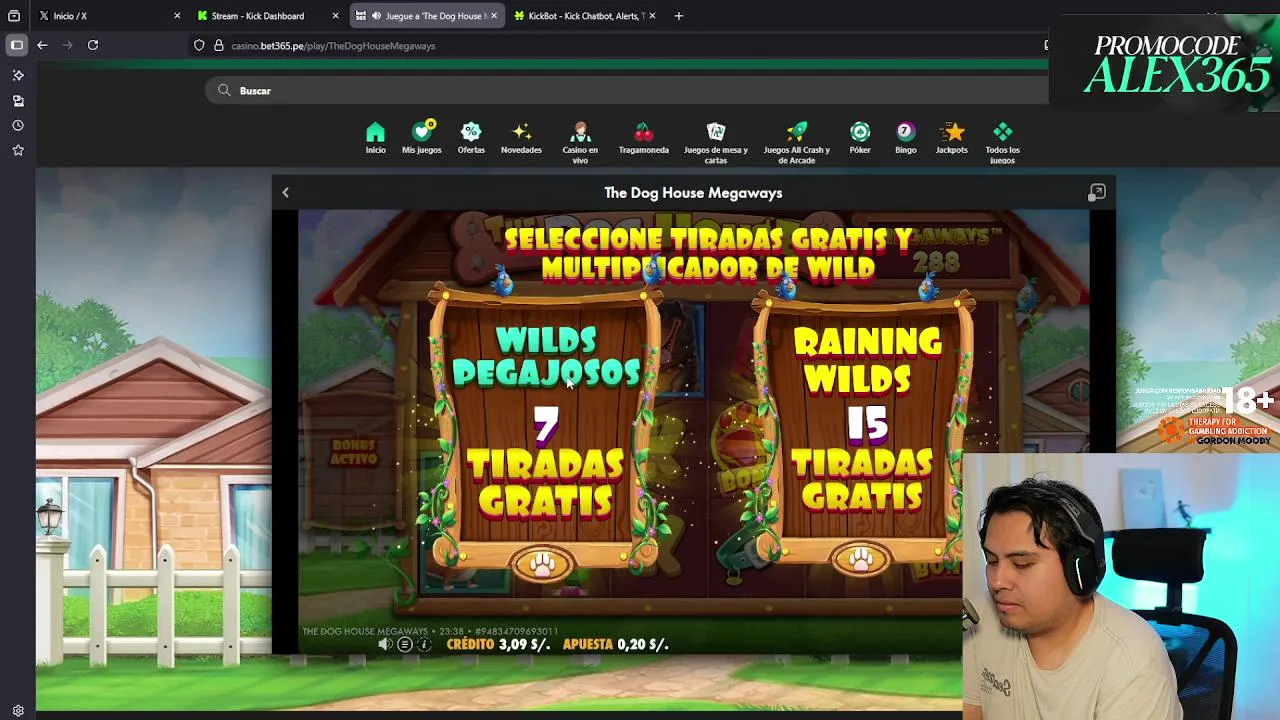Viewport: 1280px width, 720px height.
Task: Open sidebar AI sparkle icon
Action: [18, 75]
